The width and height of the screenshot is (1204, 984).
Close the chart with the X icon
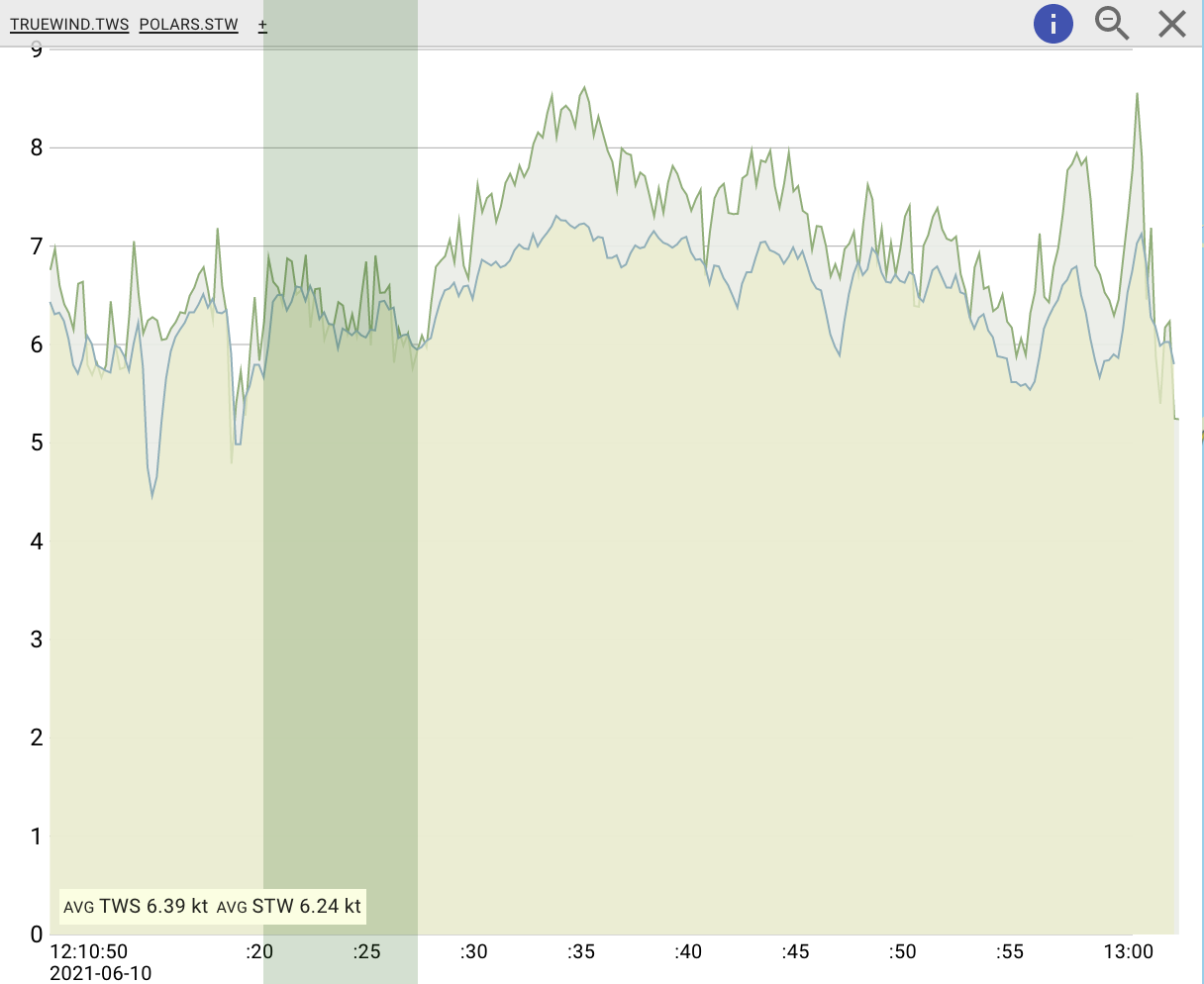tap(1172, 24)
